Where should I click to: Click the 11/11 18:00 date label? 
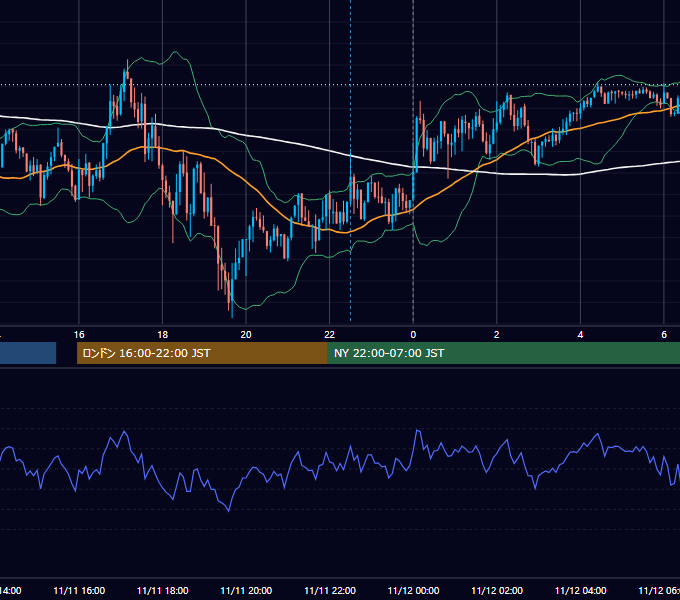pyautogui.click(x=163, y=591)
